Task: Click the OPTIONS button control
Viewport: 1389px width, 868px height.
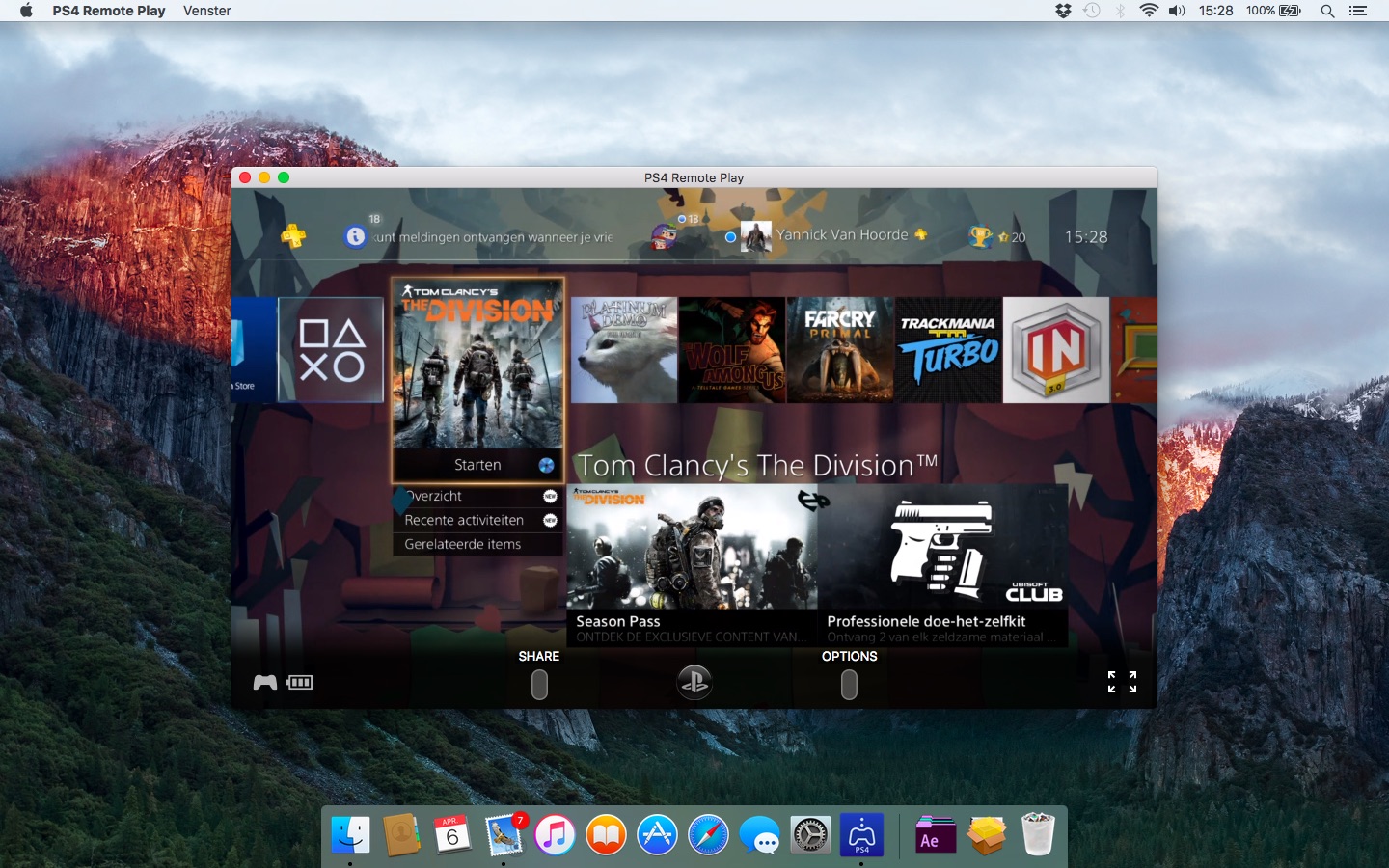Action: 849,684
